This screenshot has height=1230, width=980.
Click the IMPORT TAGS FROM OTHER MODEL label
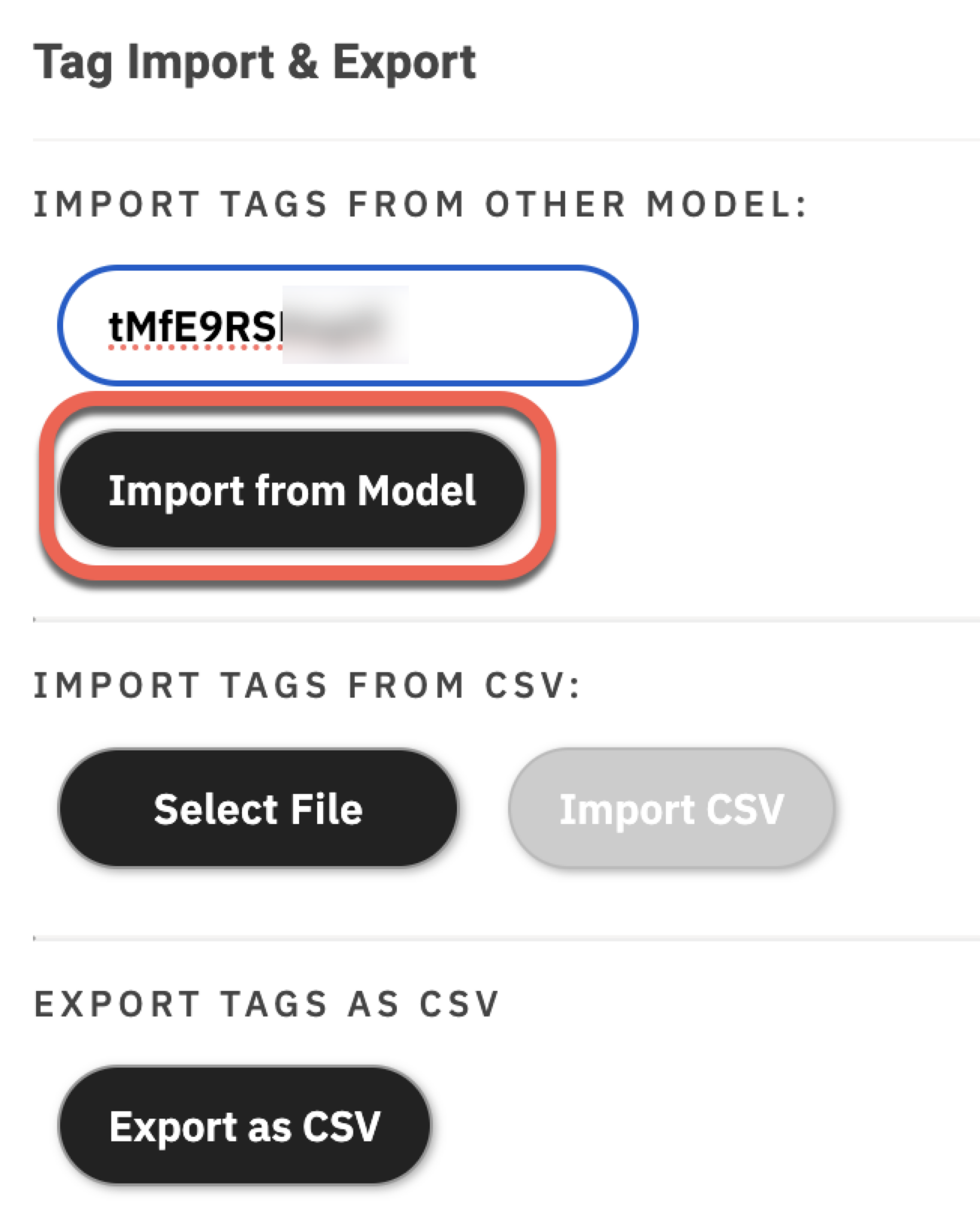tap(421, 201)
